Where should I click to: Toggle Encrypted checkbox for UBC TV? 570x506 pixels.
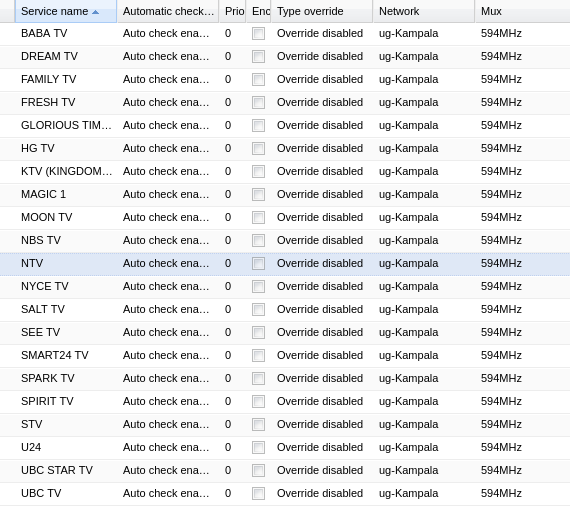258,494
